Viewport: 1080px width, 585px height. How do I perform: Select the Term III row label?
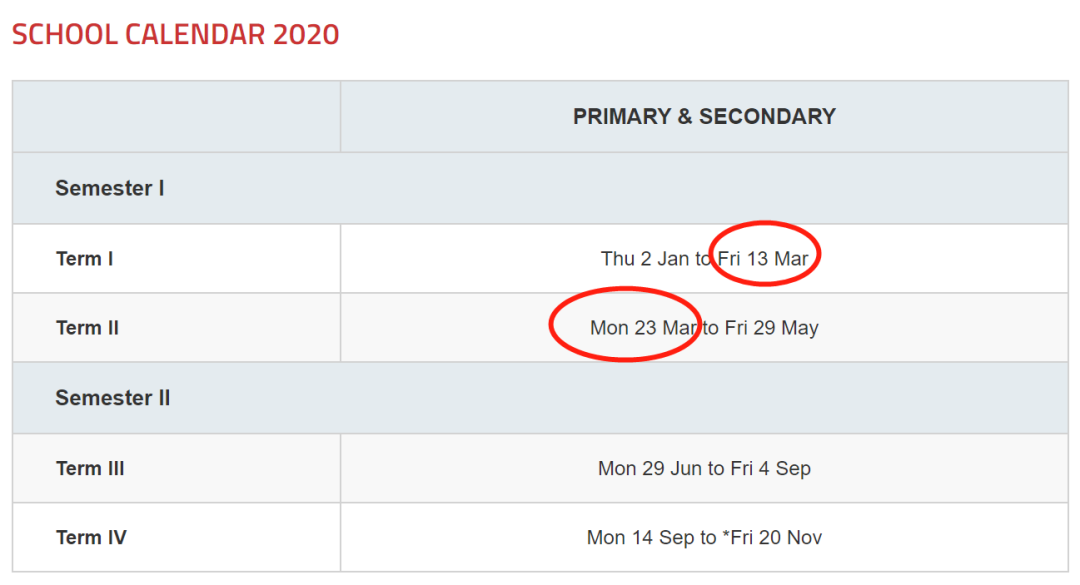pos(90,468)
